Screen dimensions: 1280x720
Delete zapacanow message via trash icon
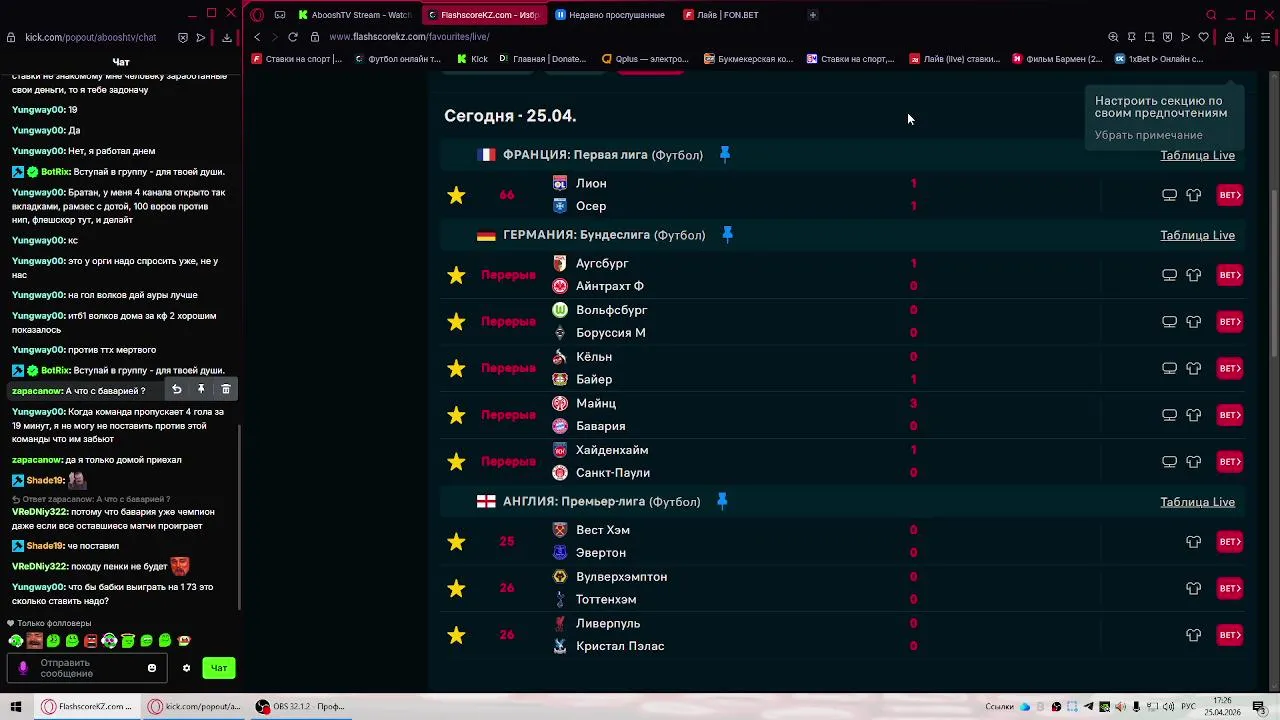tap(226, 389)
